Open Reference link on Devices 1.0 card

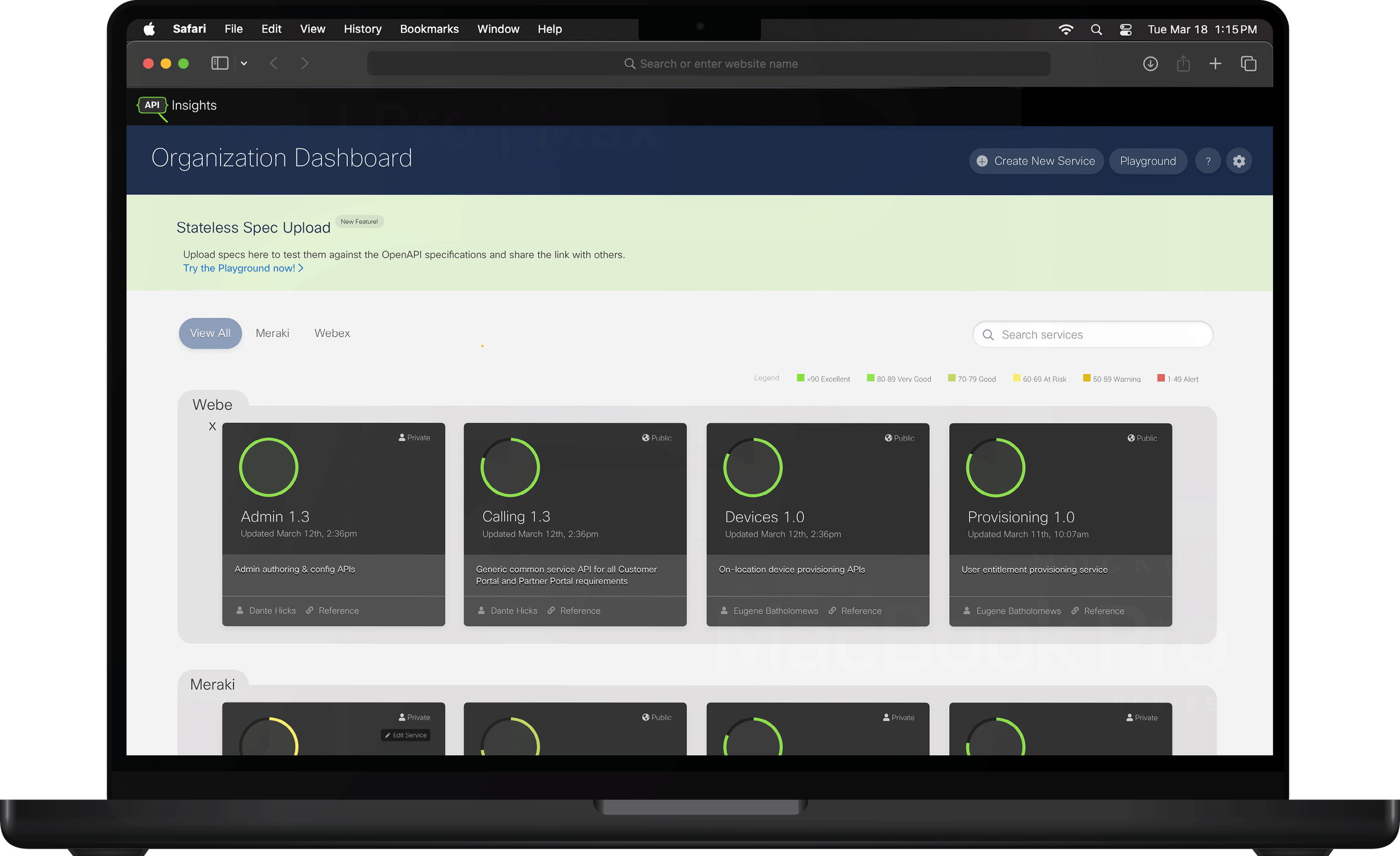(855, 611)
